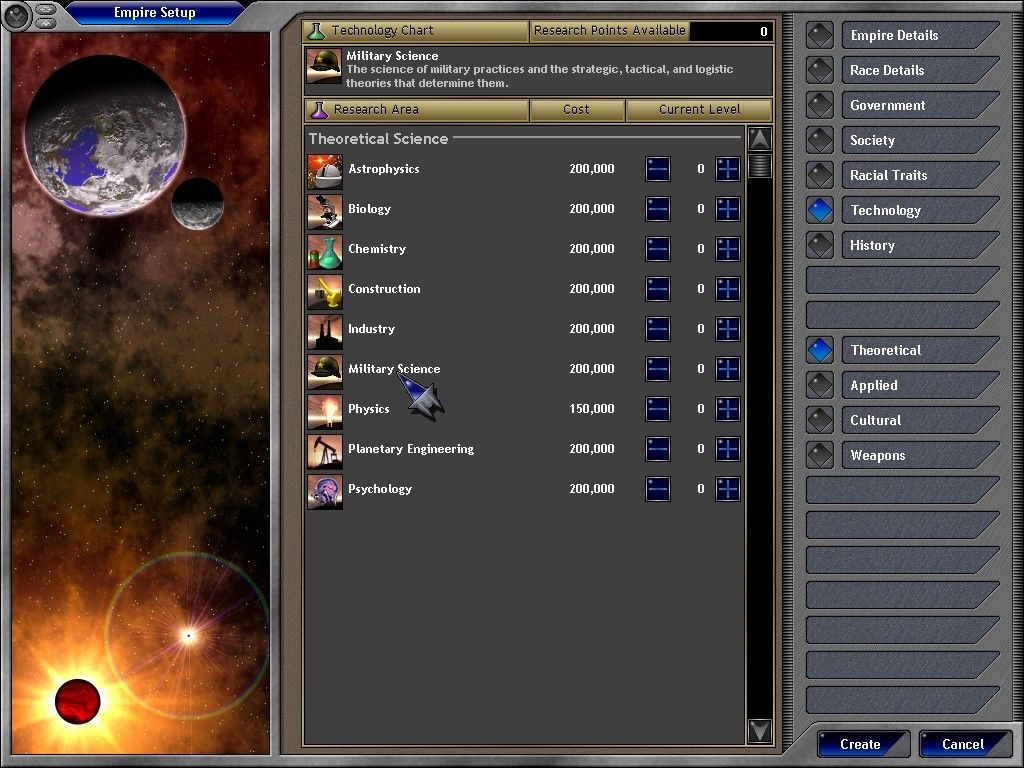Increase the Astrophysics level with plus button
Screen dimensions: 1024x768
coord(728,169)
